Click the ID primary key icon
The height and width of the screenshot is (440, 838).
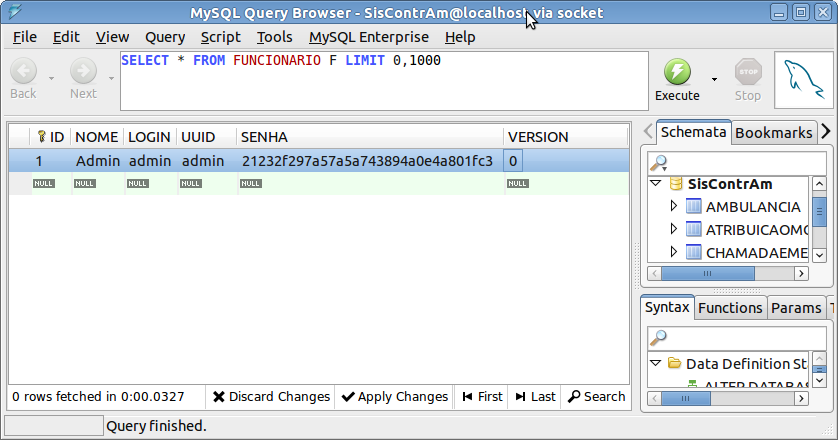tap(42, 137)
